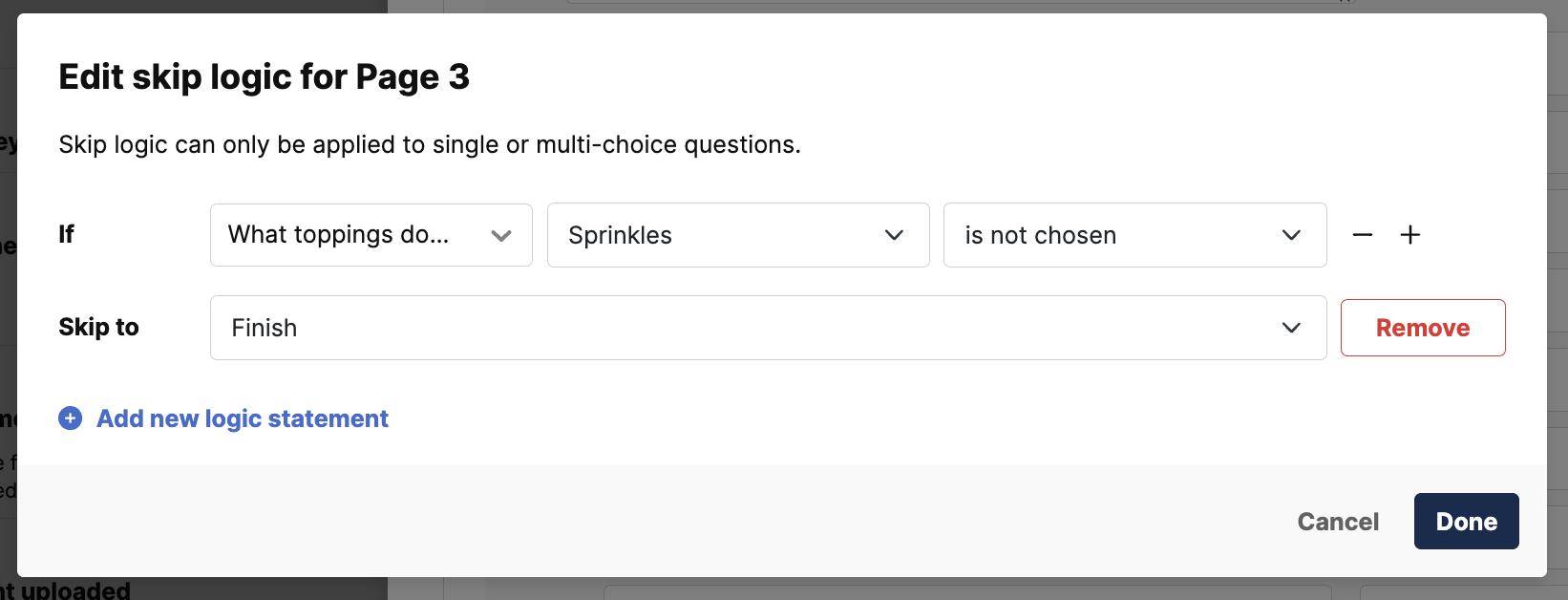Click the 'Edit skip logic for Page 3' heading

[265, 76]
